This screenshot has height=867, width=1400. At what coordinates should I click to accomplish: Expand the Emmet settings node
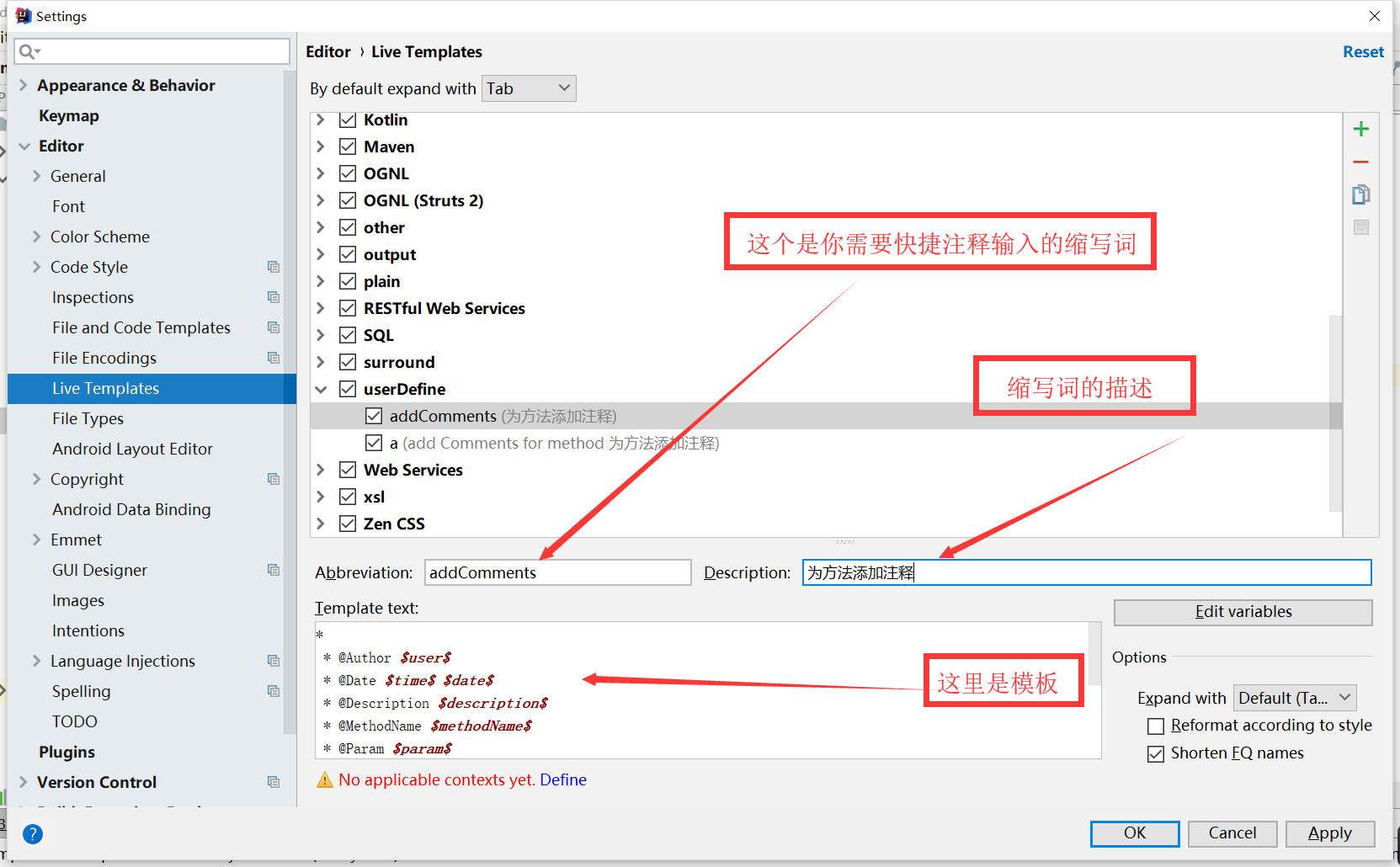tap(36, 540)
